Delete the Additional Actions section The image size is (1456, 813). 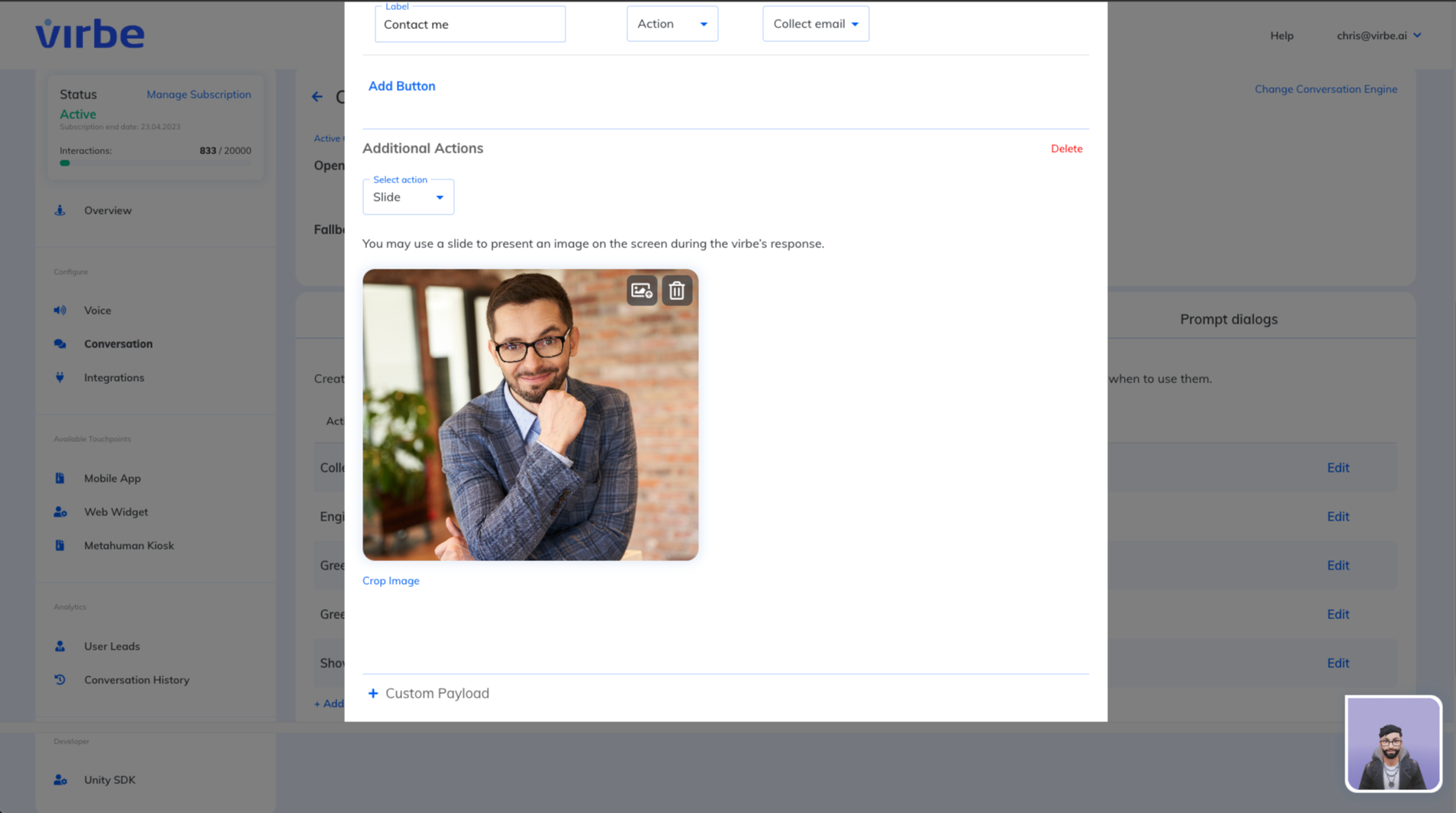1066,149
